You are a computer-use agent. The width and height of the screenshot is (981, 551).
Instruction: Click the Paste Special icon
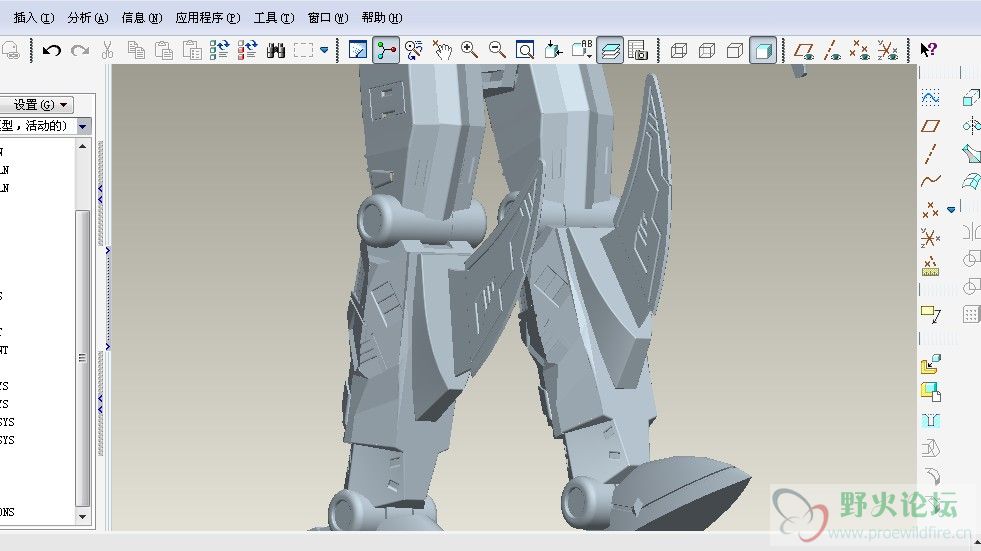coord(192,50)
